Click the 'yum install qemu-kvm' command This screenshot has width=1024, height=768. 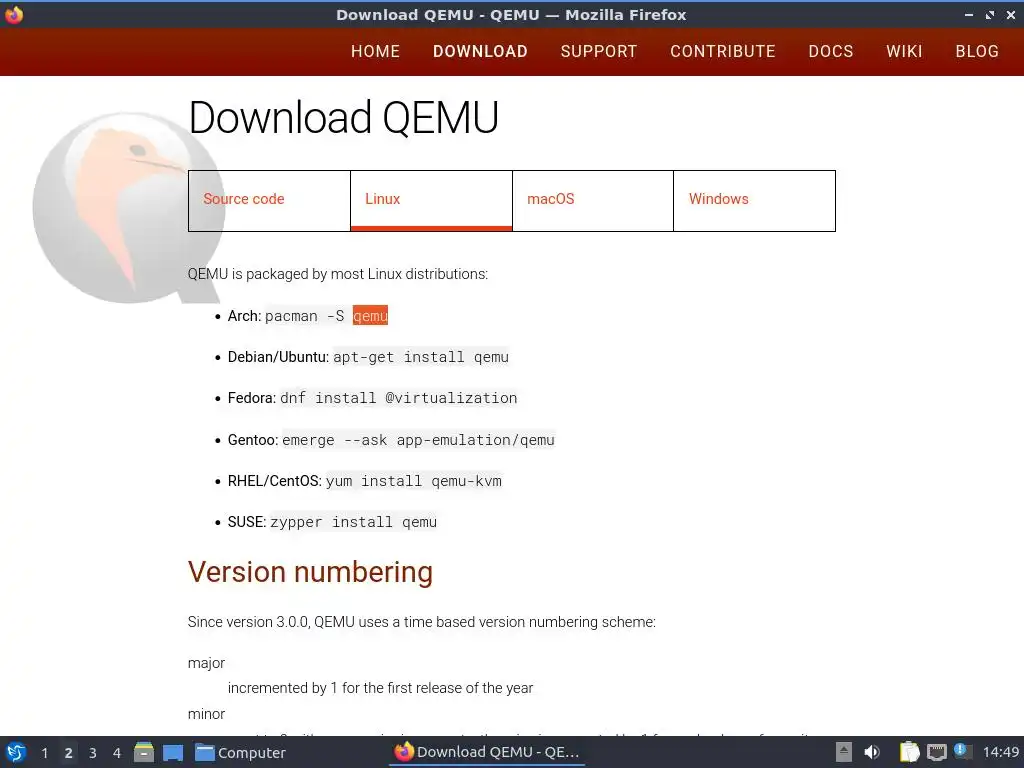(414, 481)
